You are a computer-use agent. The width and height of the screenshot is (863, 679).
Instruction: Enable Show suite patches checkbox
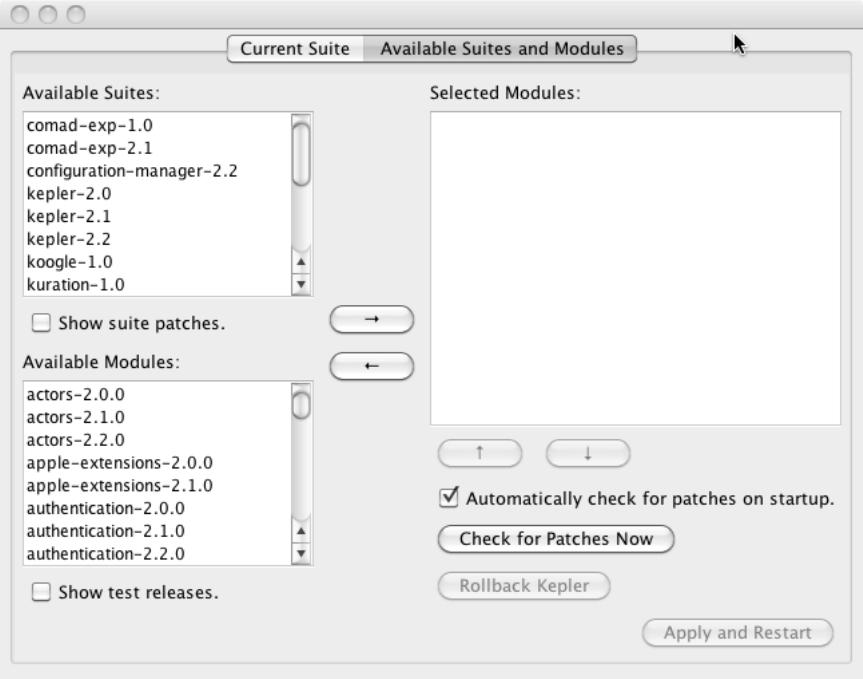pyautogui.click(x=41, y=323)
